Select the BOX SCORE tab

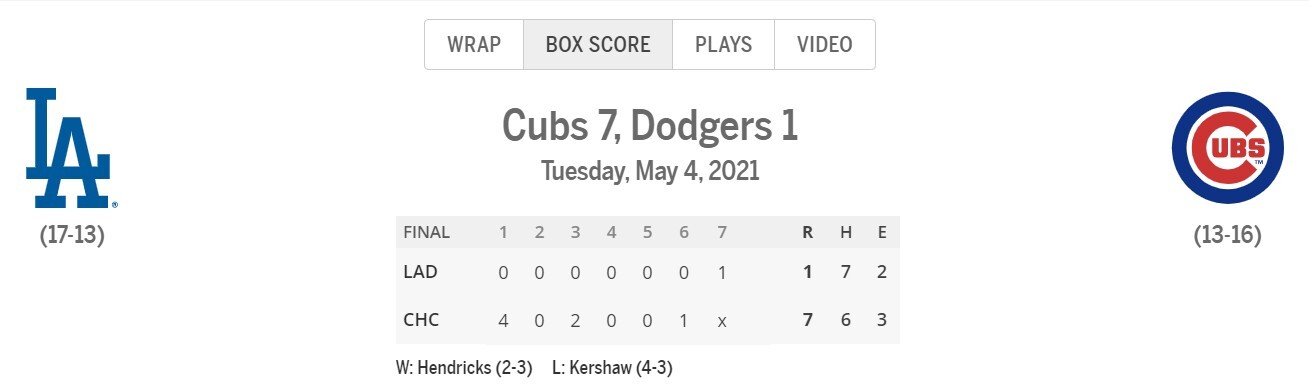coord(598,45)
